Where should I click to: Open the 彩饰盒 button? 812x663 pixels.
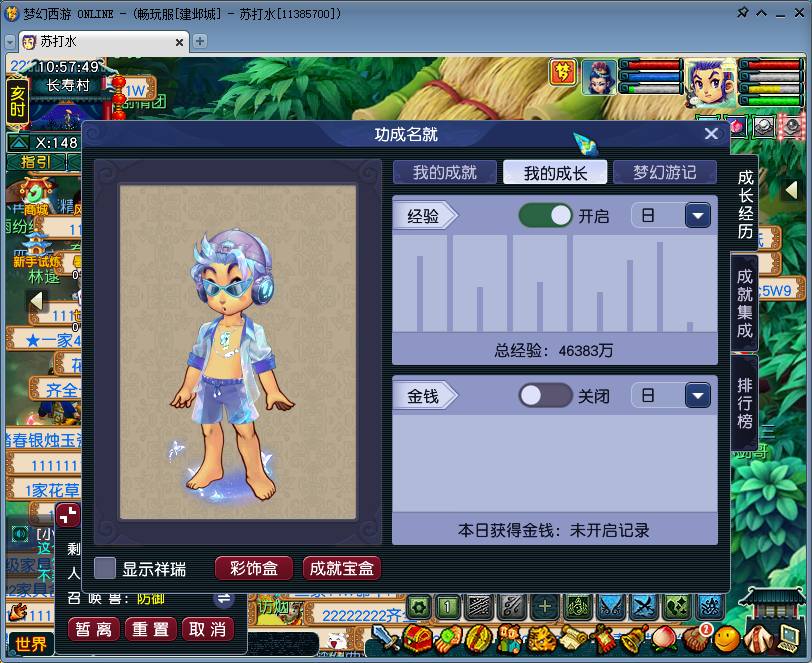pos(253,567)
